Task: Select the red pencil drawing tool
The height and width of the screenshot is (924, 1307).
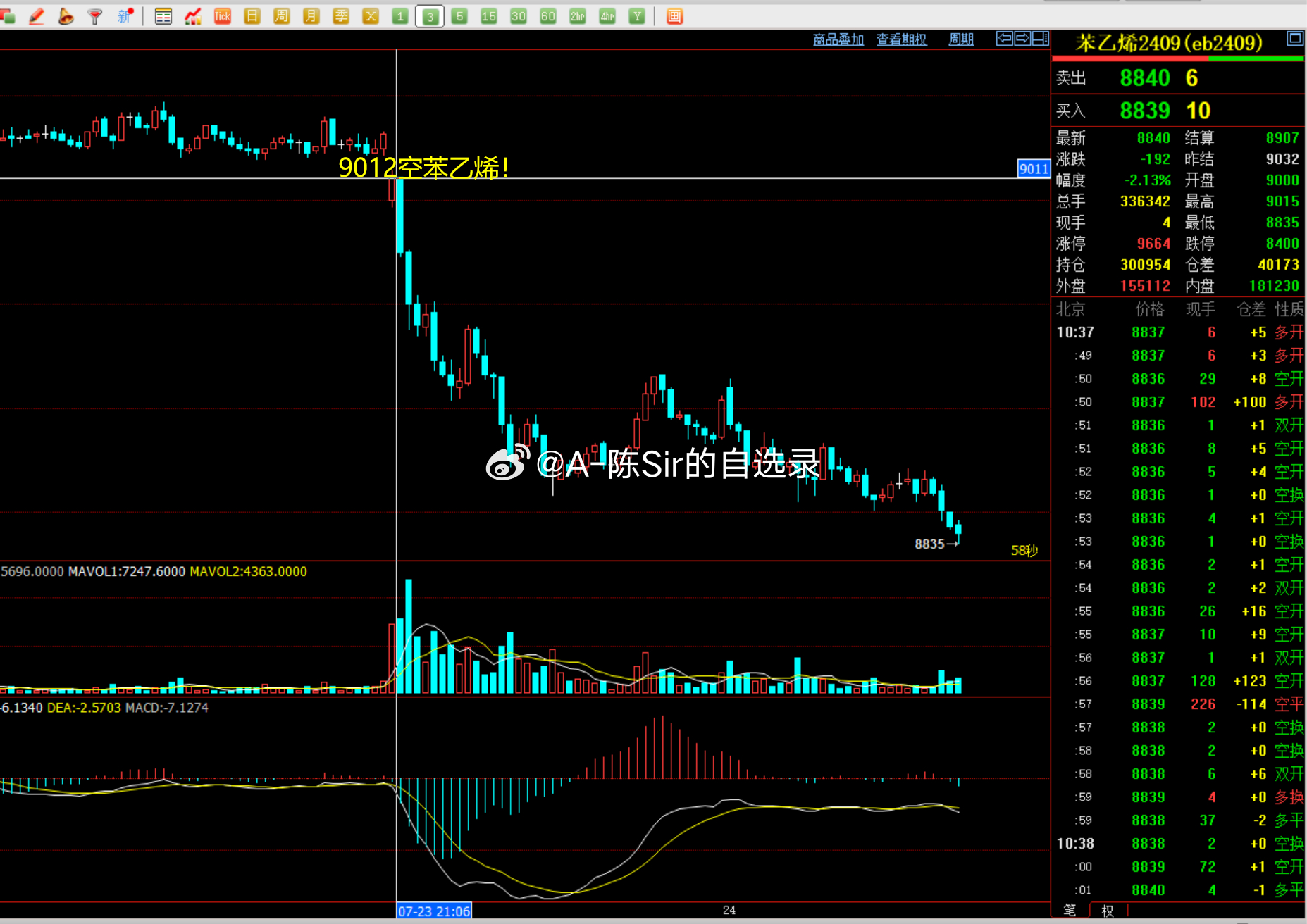Action: (36, 16)
